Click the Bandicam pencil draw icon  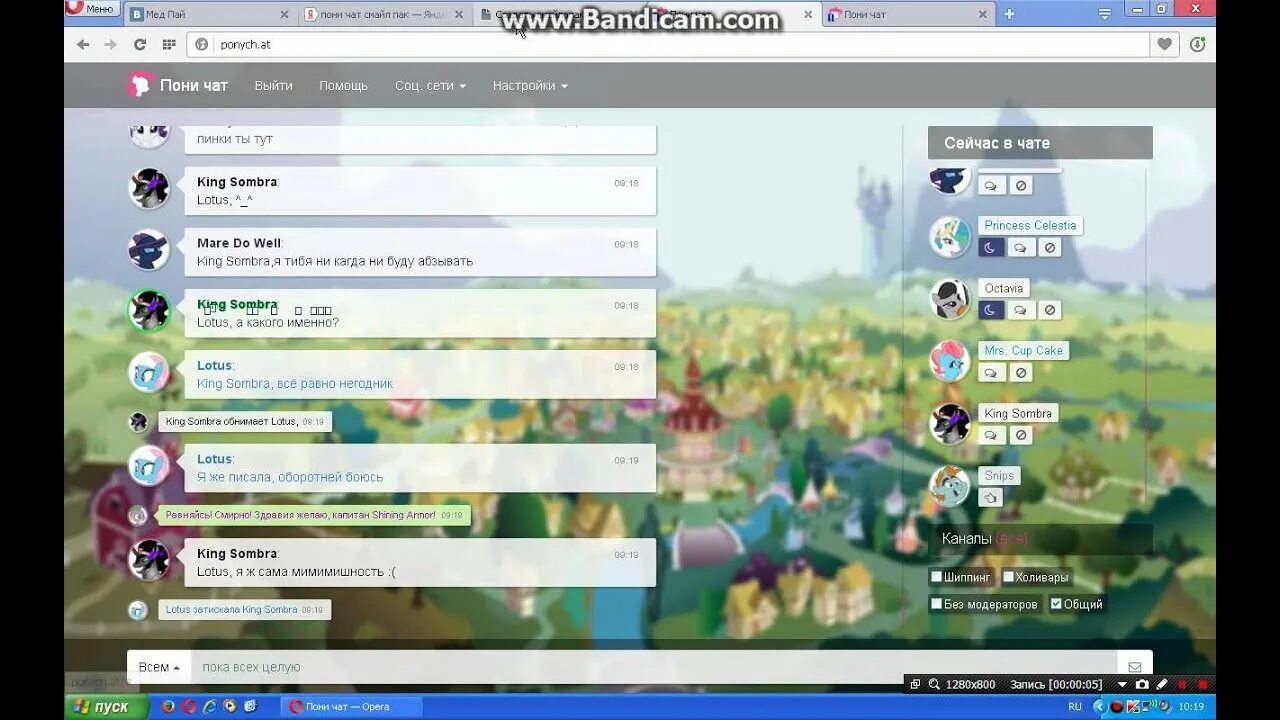point(1162,684)
